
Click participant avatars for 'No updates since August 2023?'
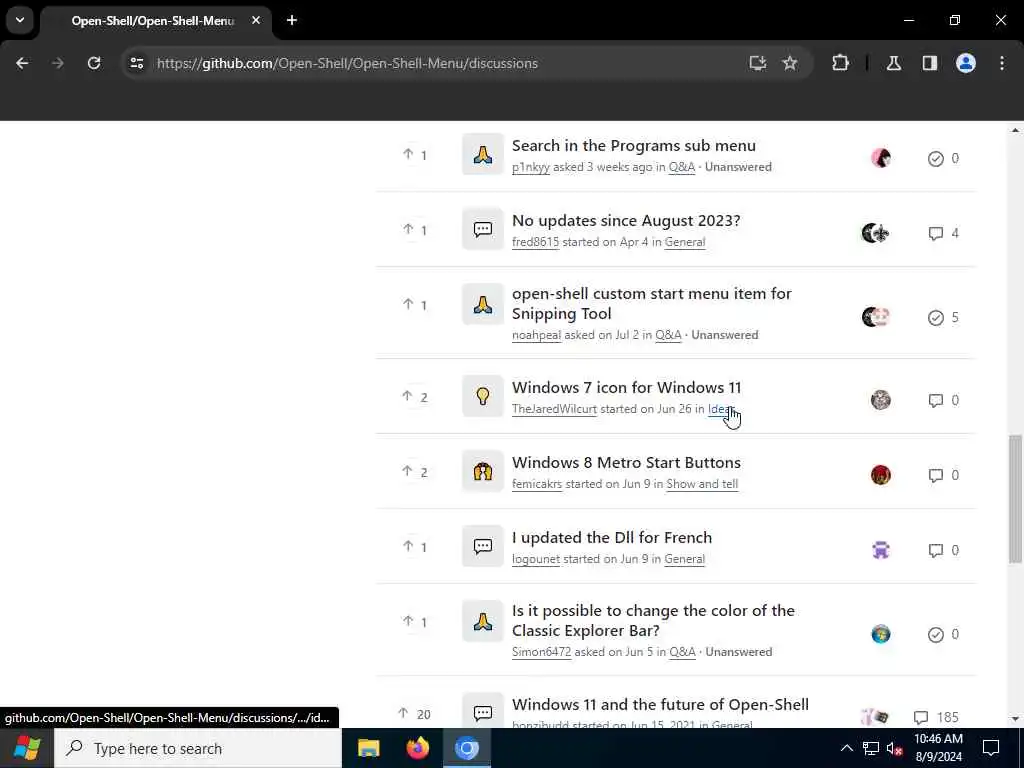coord(875,233)
